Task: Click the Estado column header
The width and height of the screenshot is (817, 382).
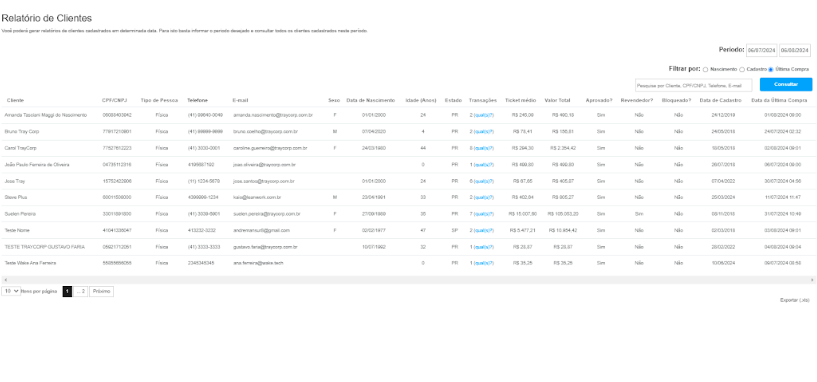Action: 453,100
